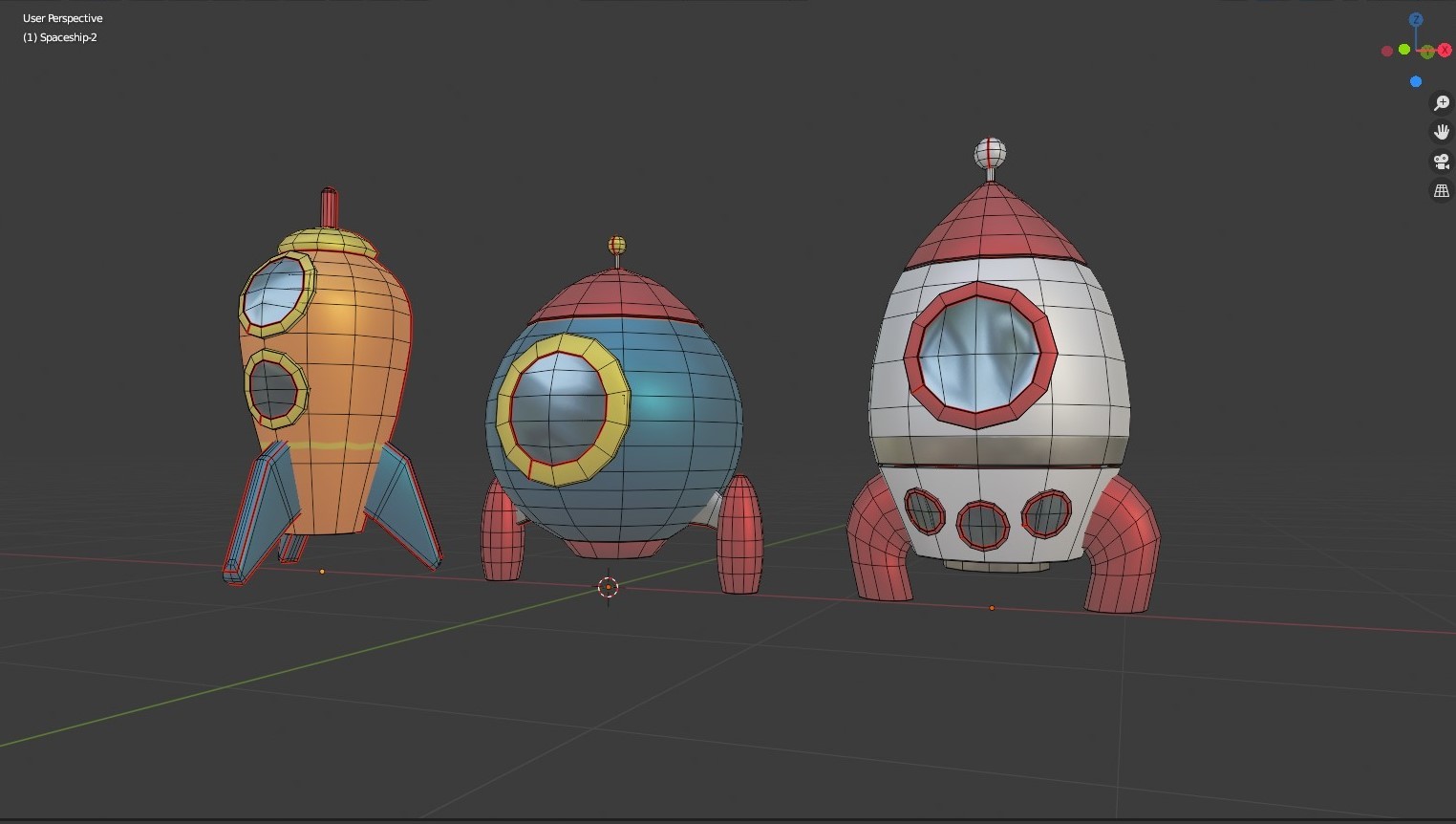Viewport: 1456px width, 824px height.
Task: Click the blue Z handle on the navigation gizmo
Action: [1416, 19]
